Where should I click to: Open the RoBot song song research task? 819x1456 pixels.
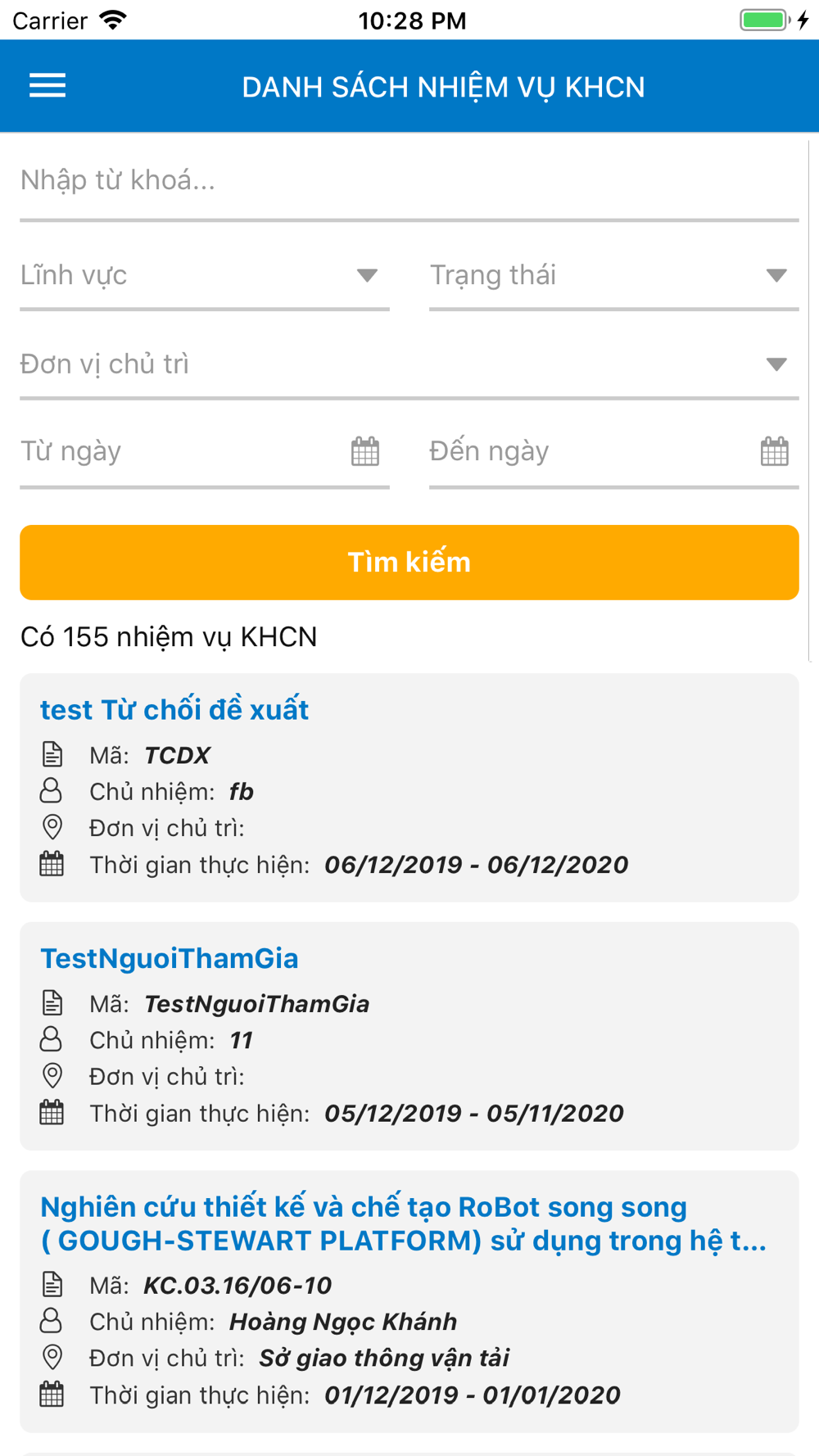(x=404, y=1223)
